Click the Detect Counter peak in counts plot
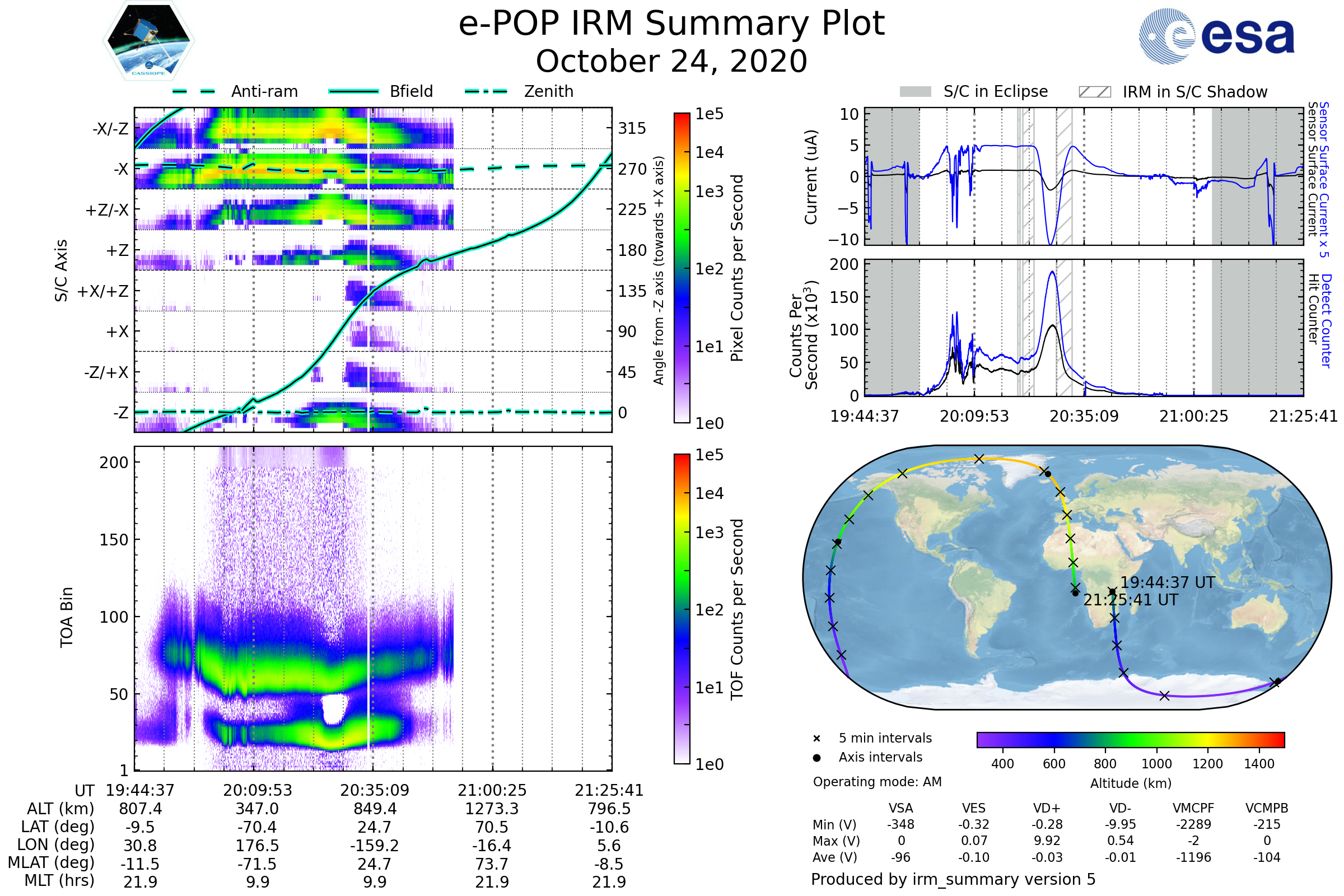Screen dimensions: 1344x896 pyautogui.click(x=1053, y=273)
